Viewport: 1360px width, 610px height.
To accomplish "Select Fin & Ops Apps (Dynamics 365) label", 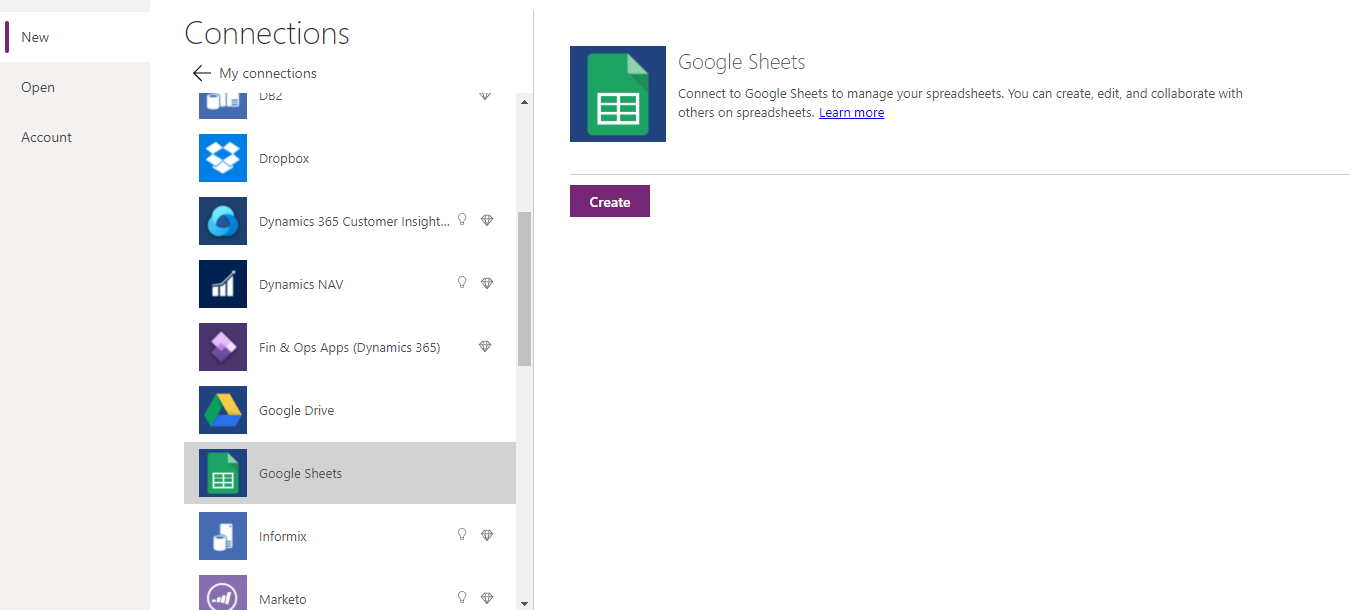I will pyautogui.click(x=349, y=347).
